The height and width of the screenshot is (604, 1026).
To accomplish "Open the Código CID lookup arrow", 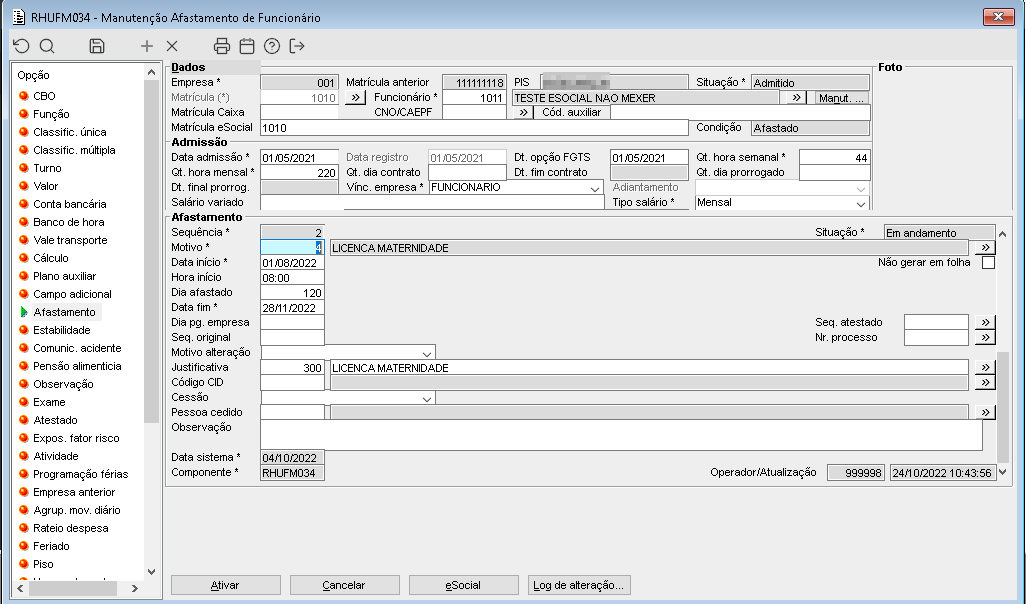I will pyautogui.click(x=985, y=382).
